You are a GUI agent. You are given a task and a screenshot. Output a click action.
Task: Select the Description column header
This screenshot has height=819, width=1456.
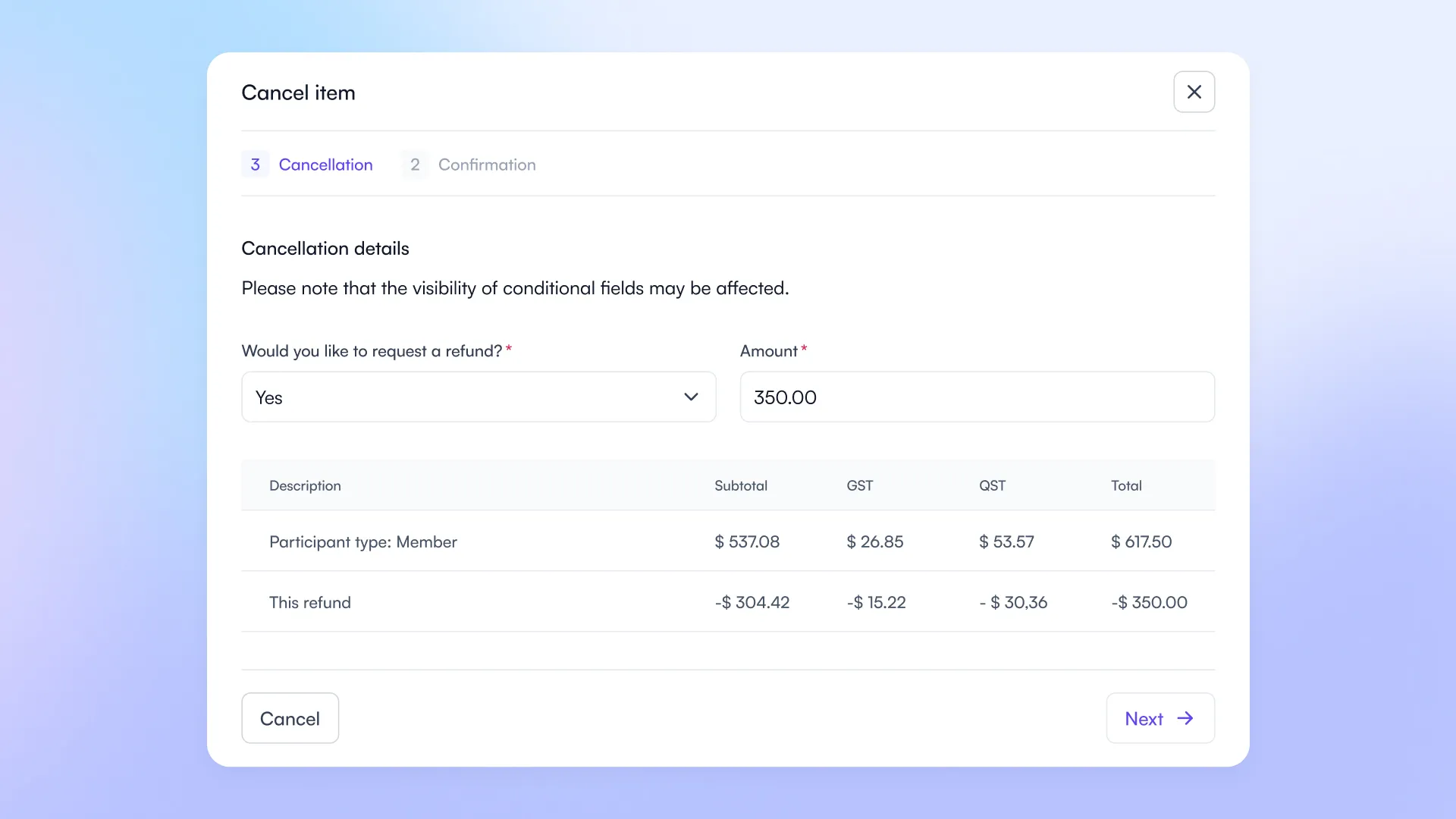tap(305, 485)
